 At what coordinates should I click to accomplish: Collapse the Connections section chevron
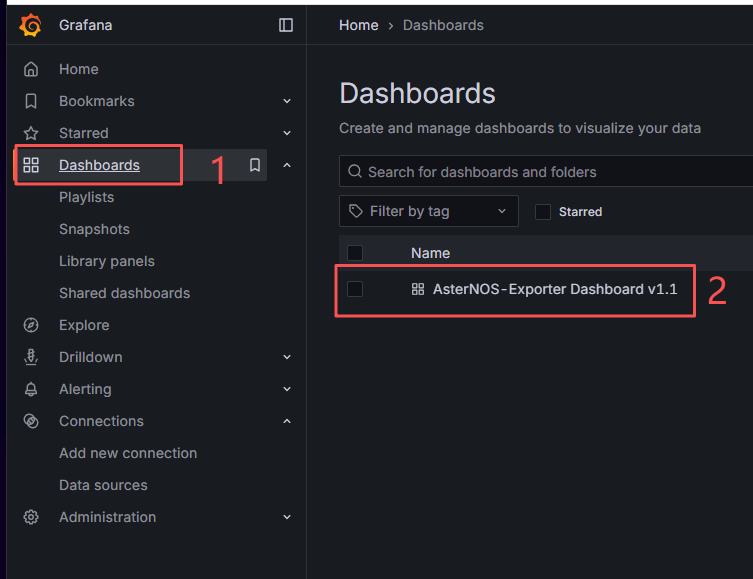click(287, 421)
